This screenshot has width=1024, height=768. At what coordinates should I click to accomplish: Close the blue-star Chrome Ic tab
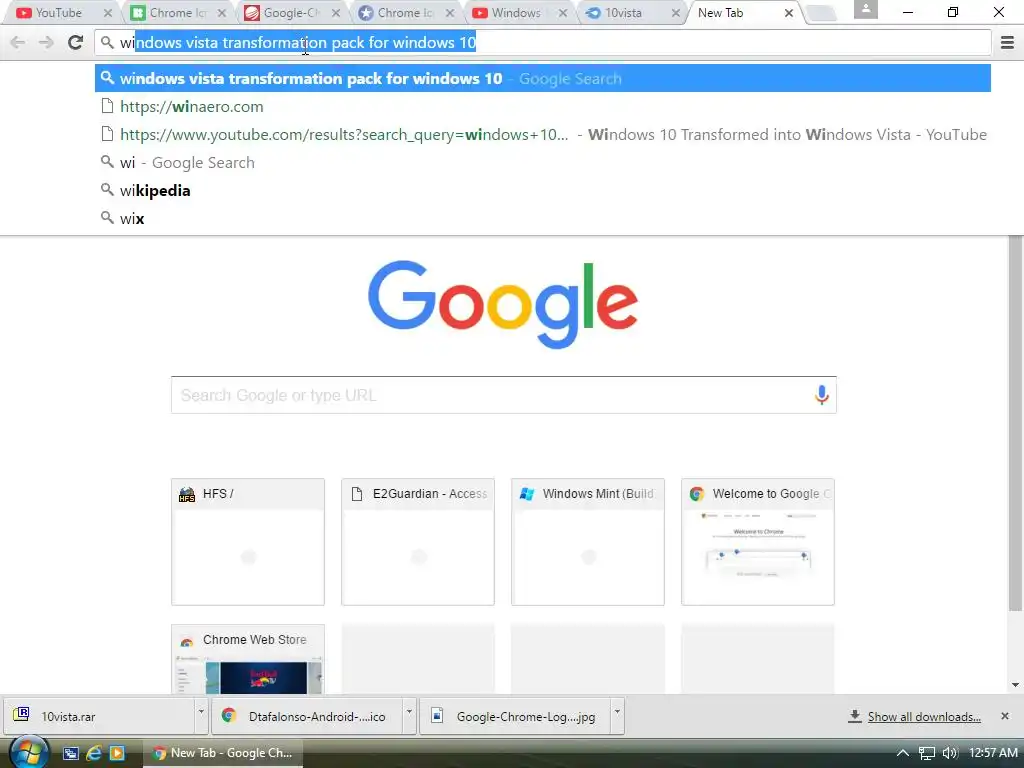pyautogui.click(x=449, y=13)
